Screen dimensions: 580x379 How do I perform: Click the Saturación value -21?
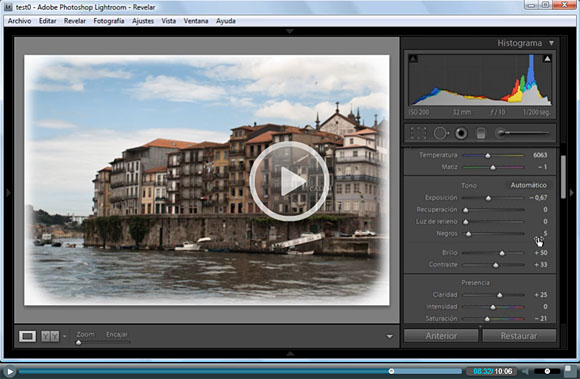pyautogui.click(x=540, y=318)
